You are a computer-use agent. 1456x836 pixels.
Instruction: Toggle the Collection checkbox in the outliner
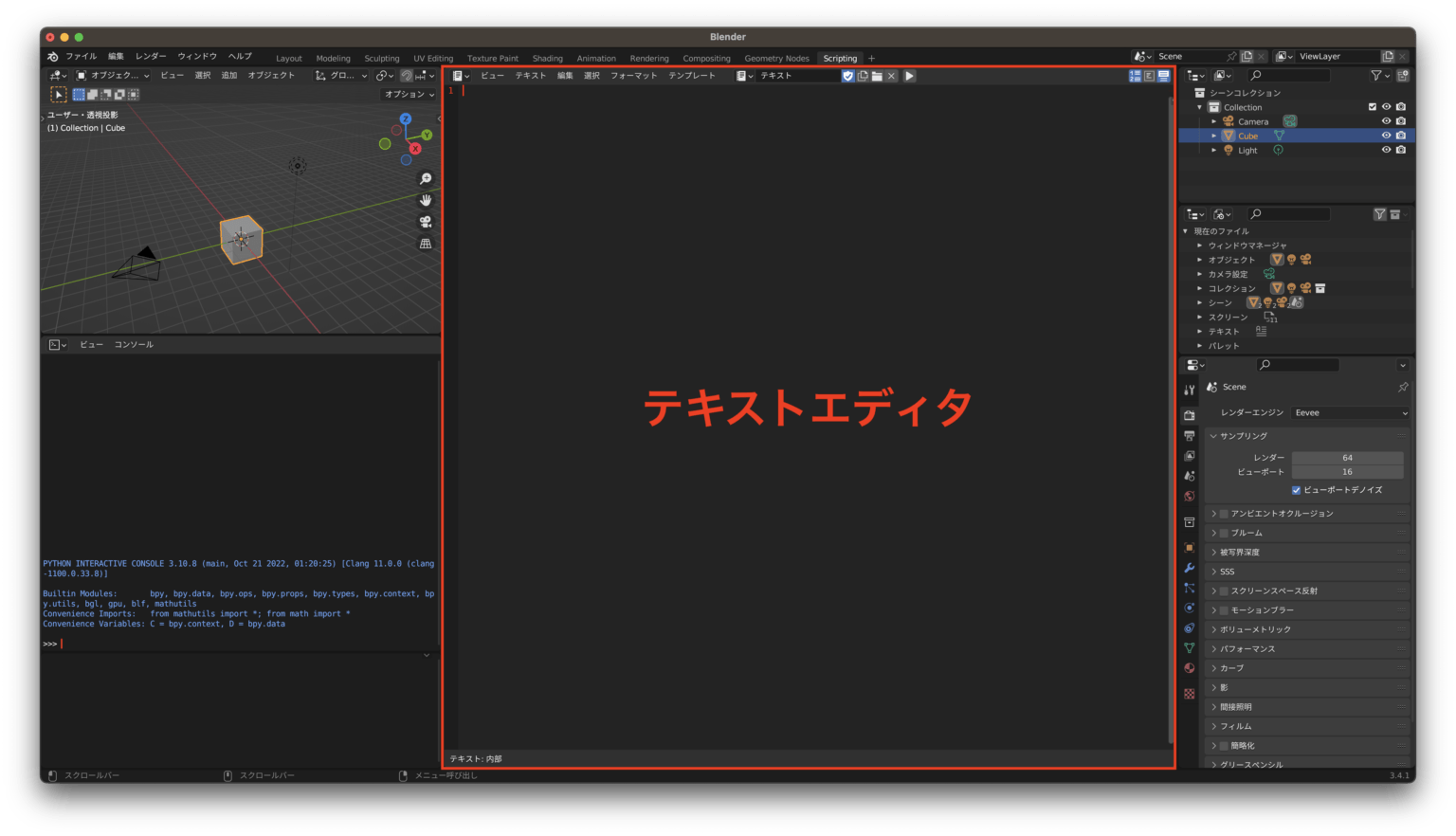coord(1372,106)
